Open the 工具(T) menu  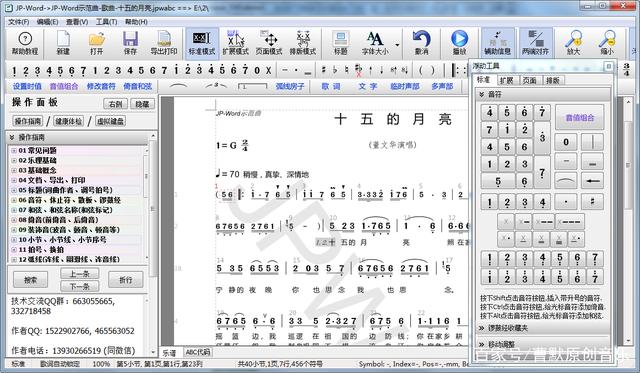click(107, 22)
